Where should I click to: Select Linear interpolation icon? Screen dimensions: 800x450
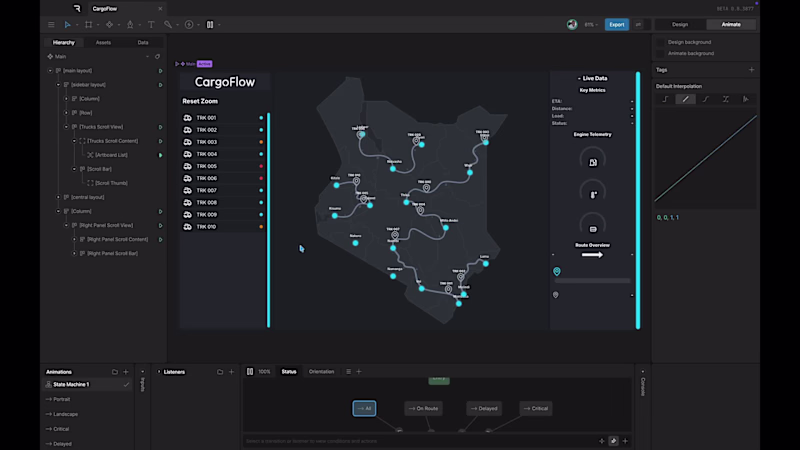(685, 99)
